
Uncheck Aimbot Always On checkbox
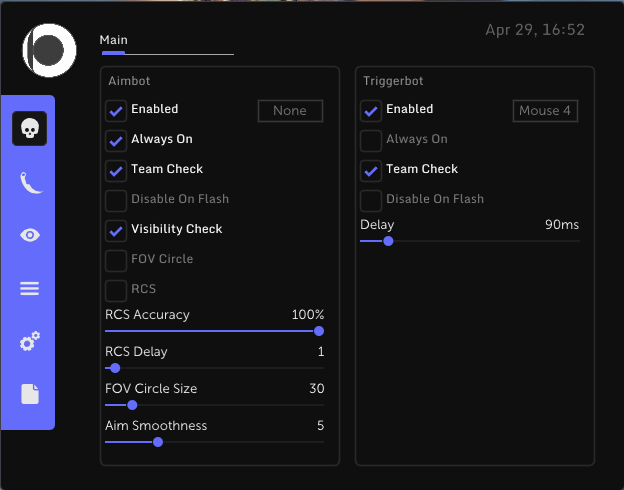116,141
